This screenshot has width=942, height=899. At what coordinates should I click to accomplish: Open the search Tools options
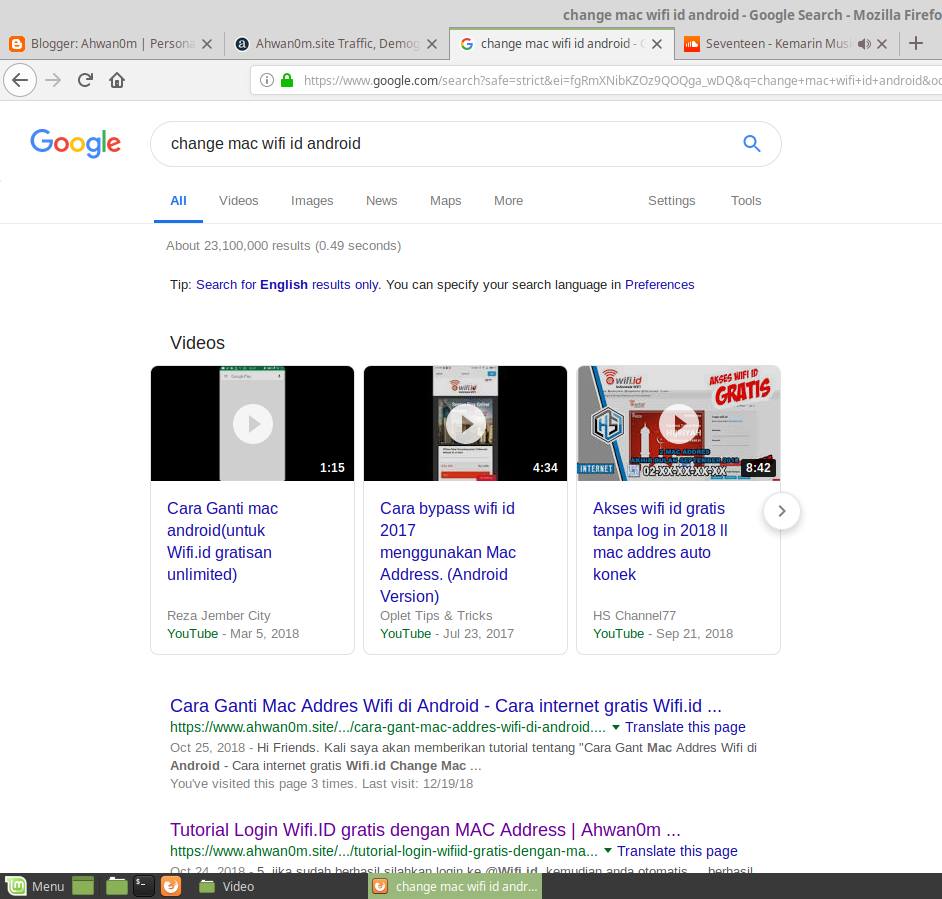coord(746,201)
